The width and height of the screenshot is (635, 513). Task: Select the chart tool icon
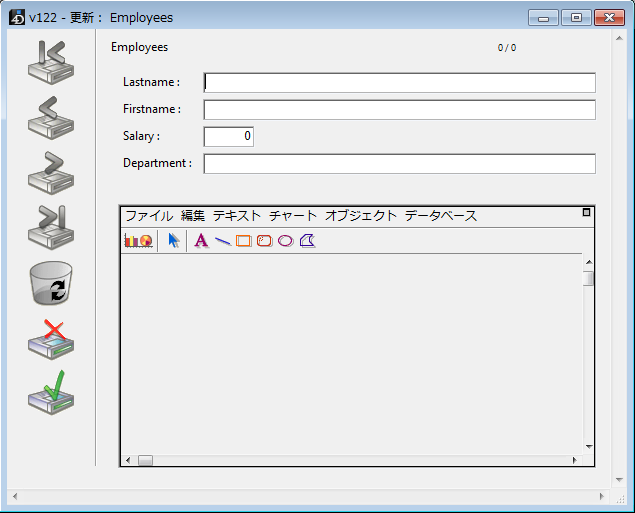pyautogui.click(x=137, y=241)
